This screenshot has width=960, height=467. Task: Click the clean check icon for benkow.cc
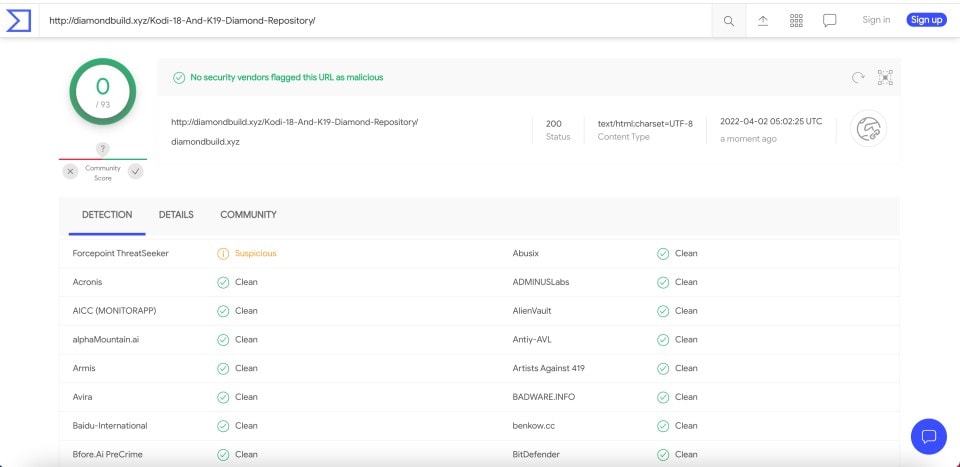(663, 426)
